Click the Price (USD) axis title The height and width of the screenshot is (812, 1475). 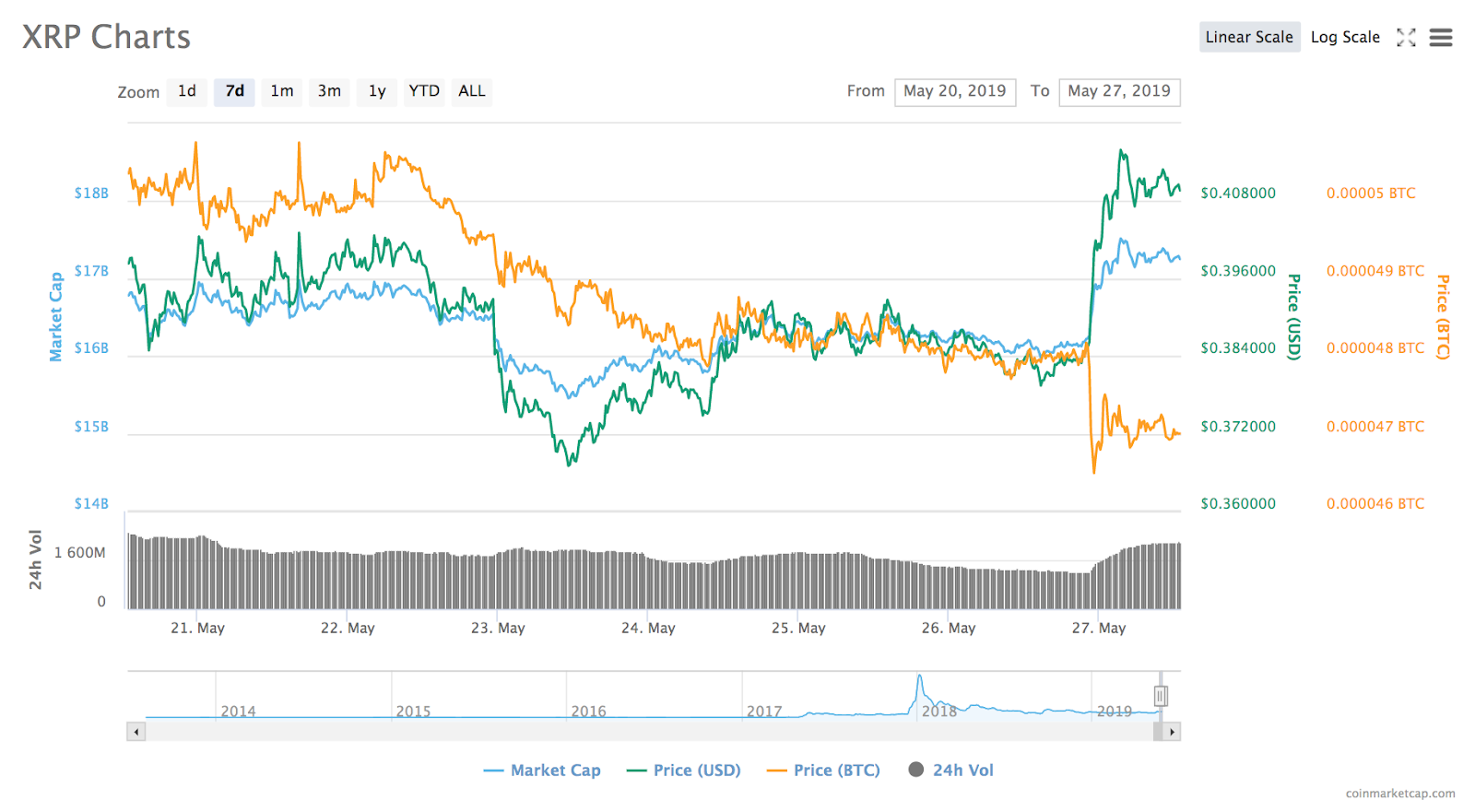(1294, 317)
